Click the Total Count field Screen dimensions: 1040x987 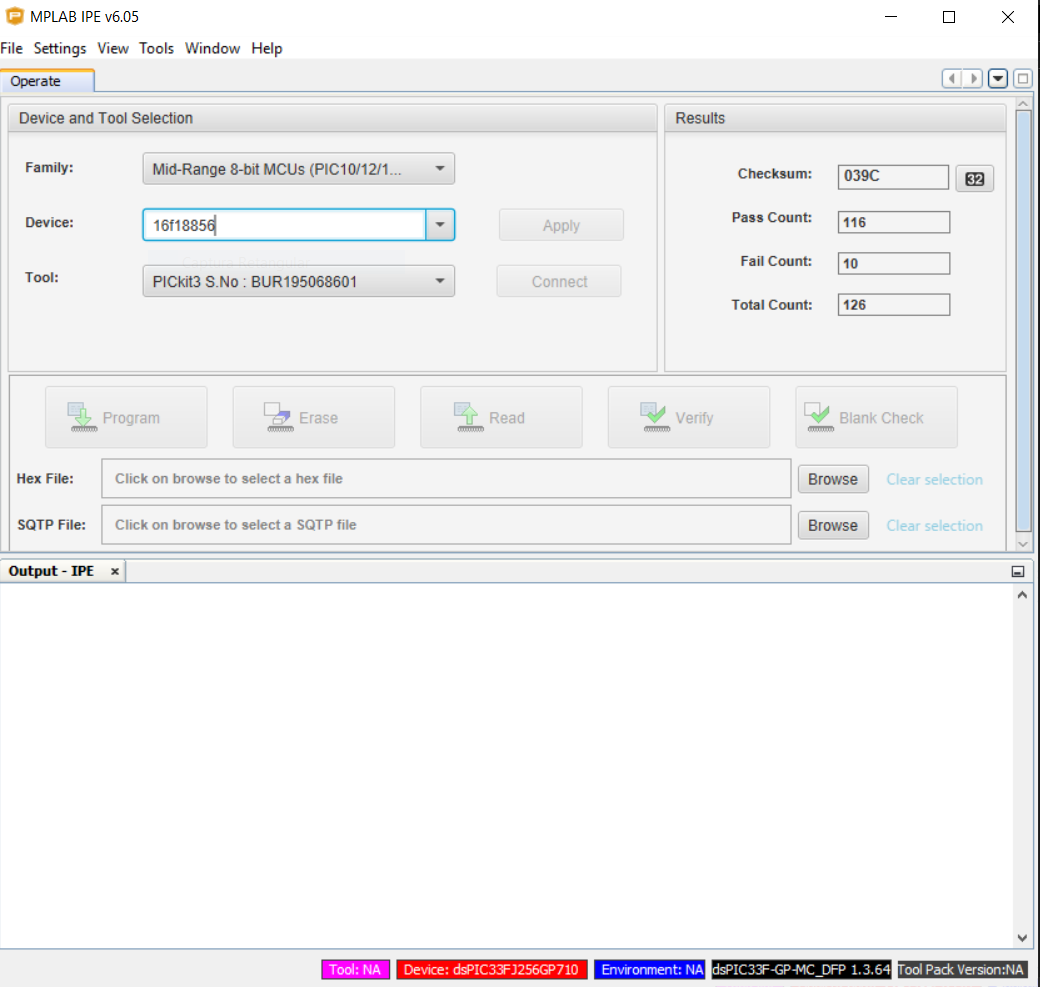pyautogui.click(x=893, y=304)
